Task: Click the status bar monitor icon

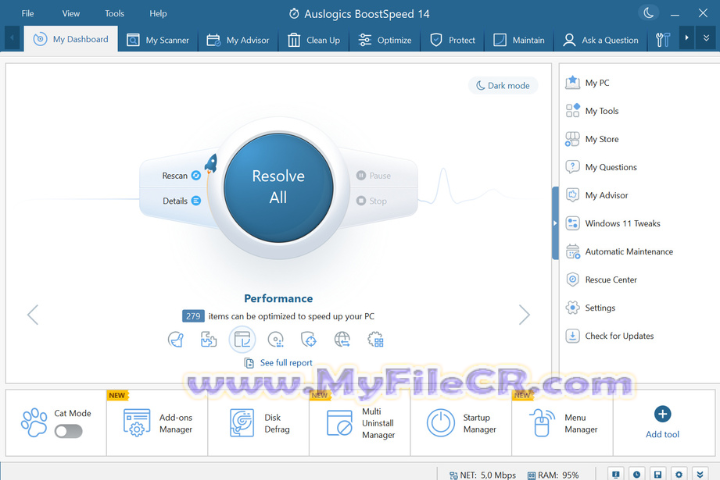Action: point(616,474)
